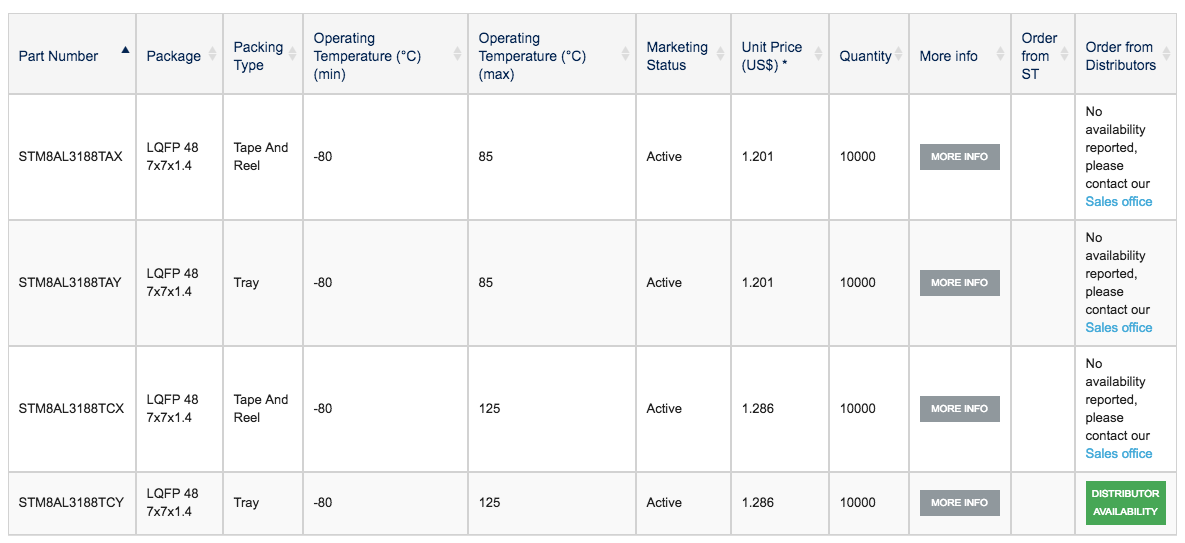Sort by Part Number column arrow
Screen dimensions: 1185x543
[x=125, y=50]
